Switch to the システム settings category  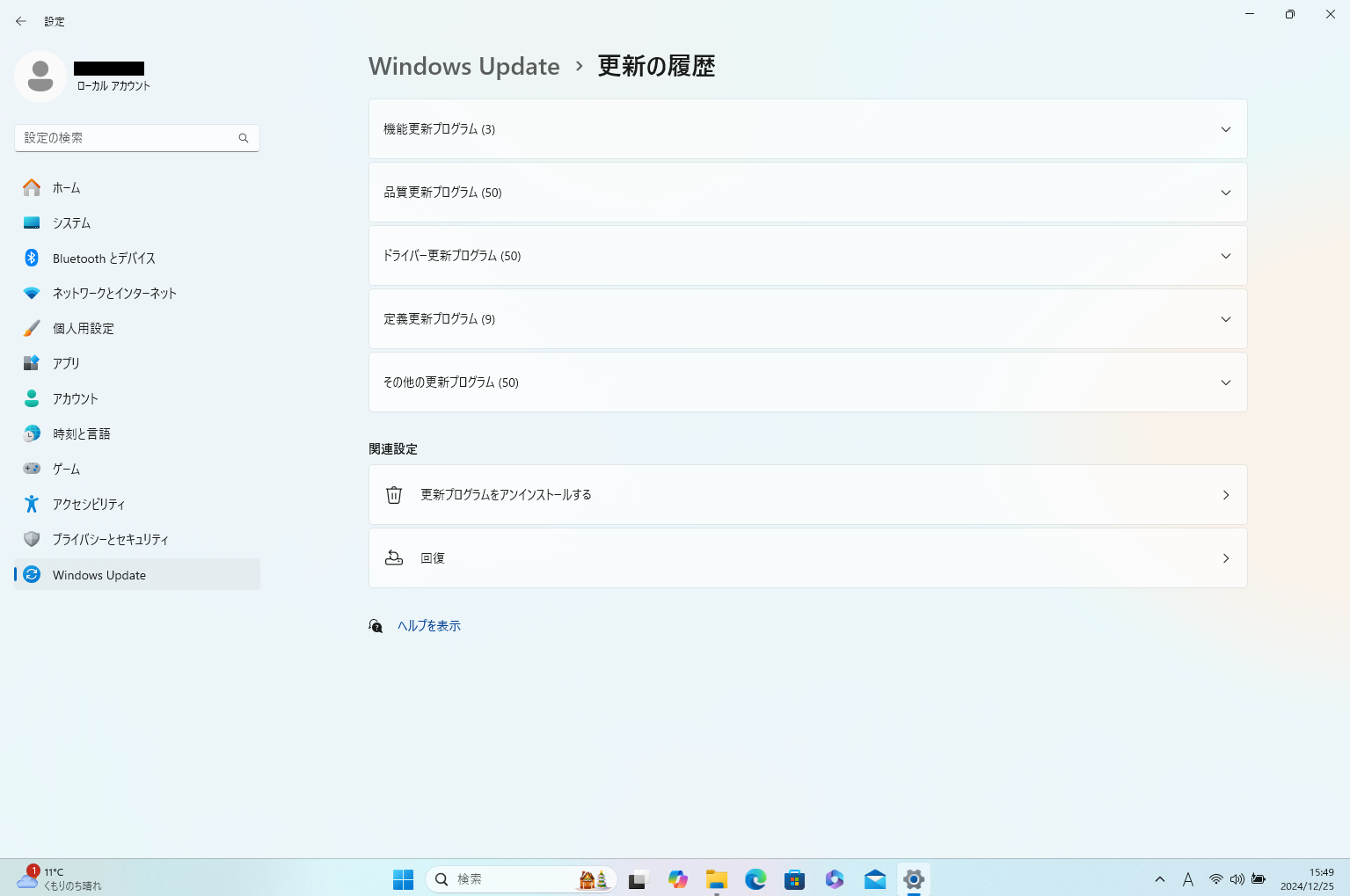(x=71, y=223)
